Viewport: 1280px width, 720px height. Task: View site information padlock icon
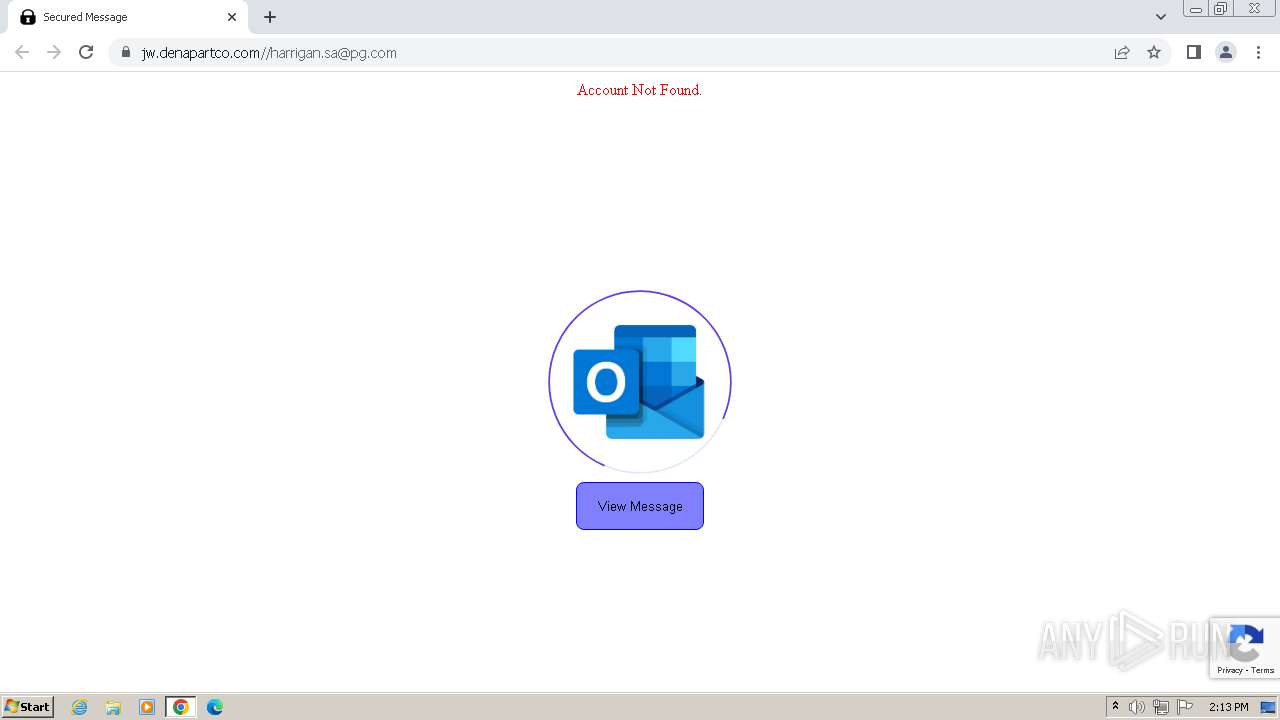[x=126, y=52]
